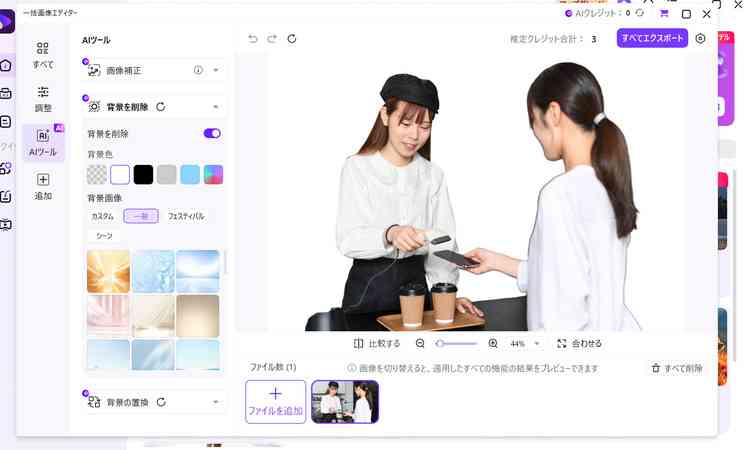Open the 44% zoom level dropdown
The image size is (750, 450).
(x=537, y=343)
